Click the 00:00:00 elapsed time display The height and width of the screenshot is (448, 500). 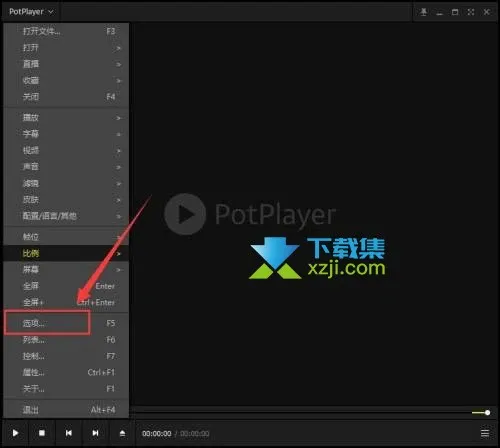(157, 434)
